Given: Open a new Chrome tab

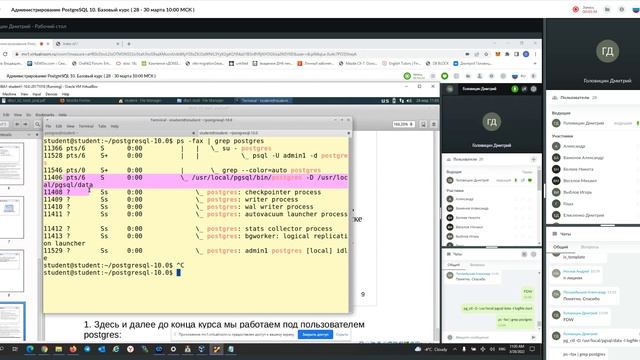Looking at the screenshot, I should (129, 44).
